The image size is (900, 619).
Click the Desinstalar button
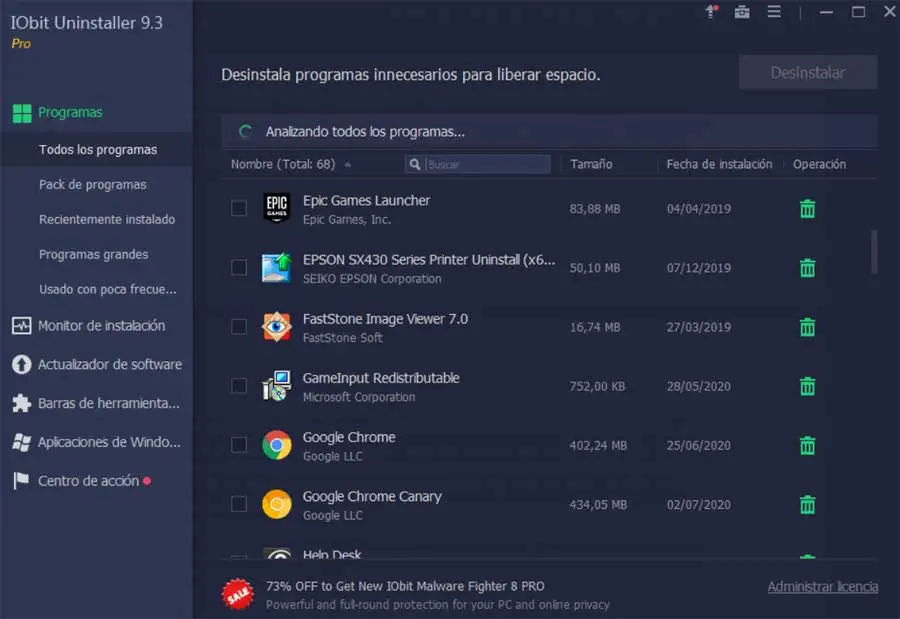(x=808, y=72)
